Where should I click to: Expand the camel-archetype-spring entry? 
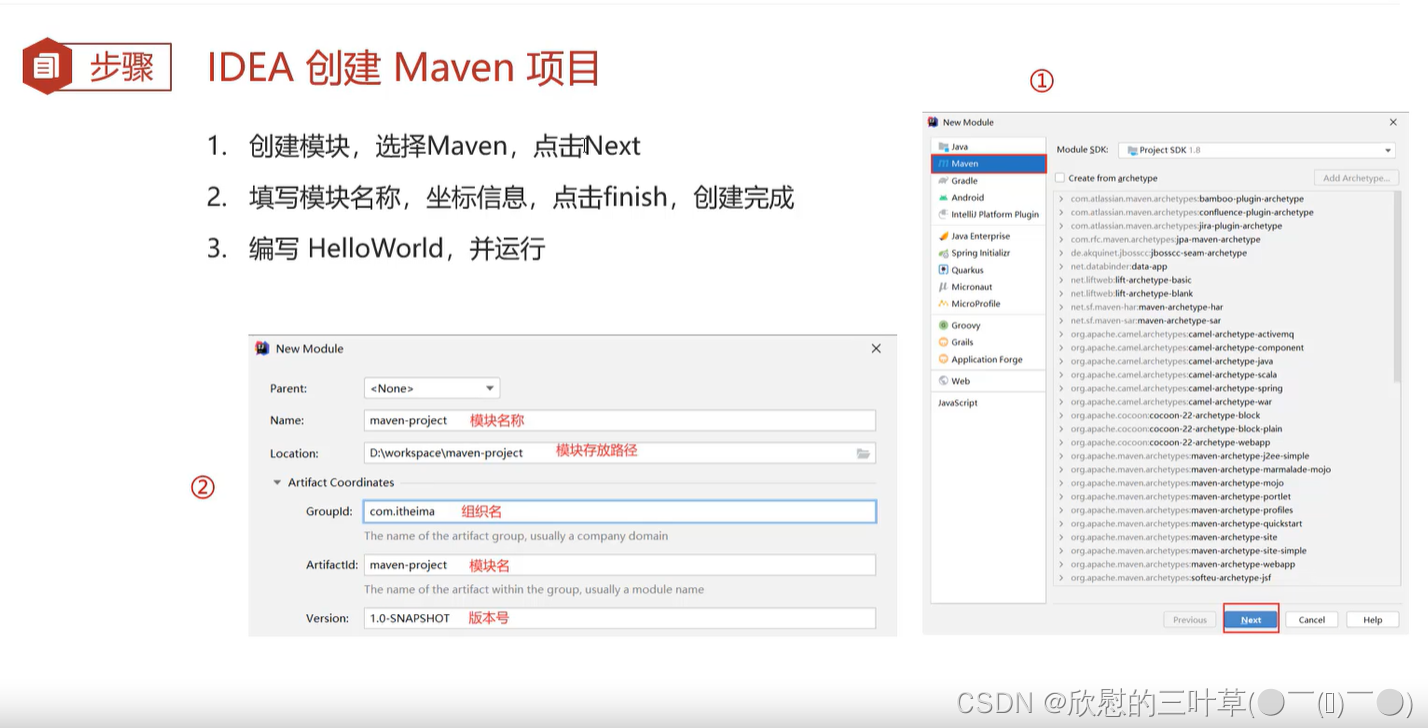1061,388
